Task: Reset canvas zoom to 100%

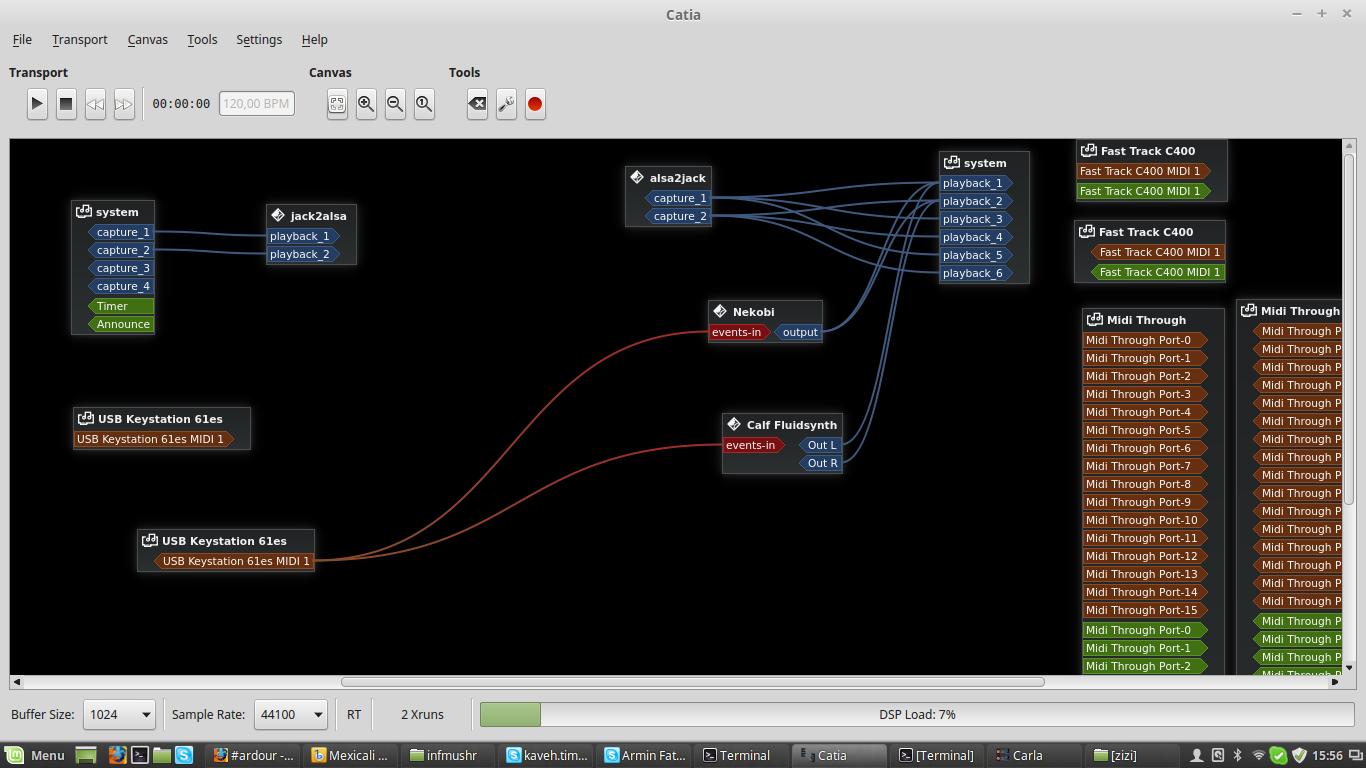Action: pos(424,103)
